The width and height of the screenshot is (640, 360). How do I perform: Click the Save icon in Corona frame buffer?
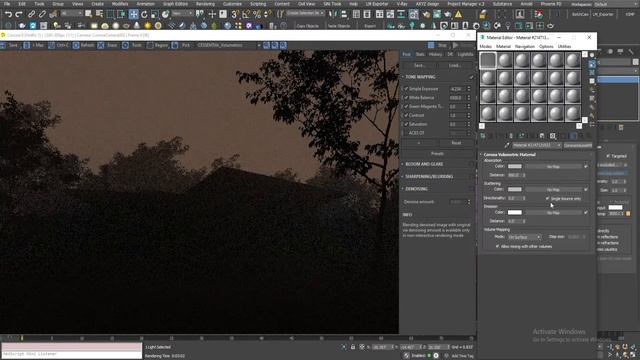click(x=9, y=45)
